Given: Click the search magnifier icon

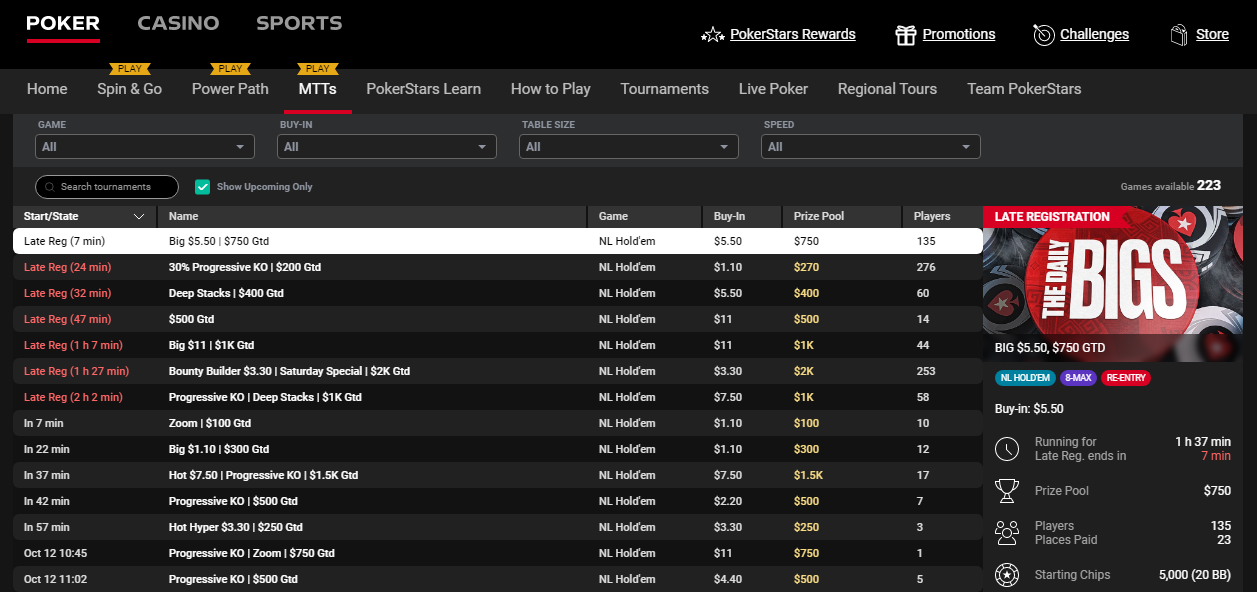Looking at the screenshot, I should pos(50,187).
